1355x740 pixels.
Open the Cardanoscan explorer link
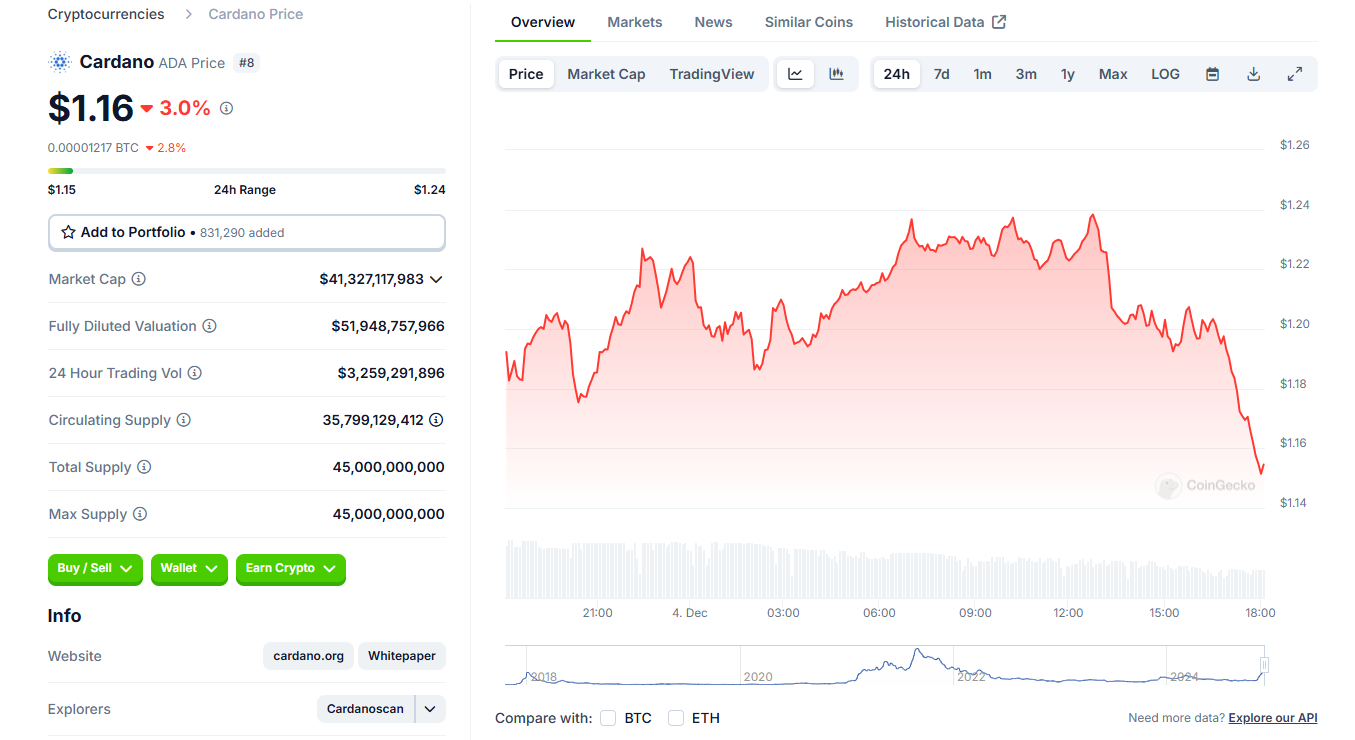[x=366, y=709]
